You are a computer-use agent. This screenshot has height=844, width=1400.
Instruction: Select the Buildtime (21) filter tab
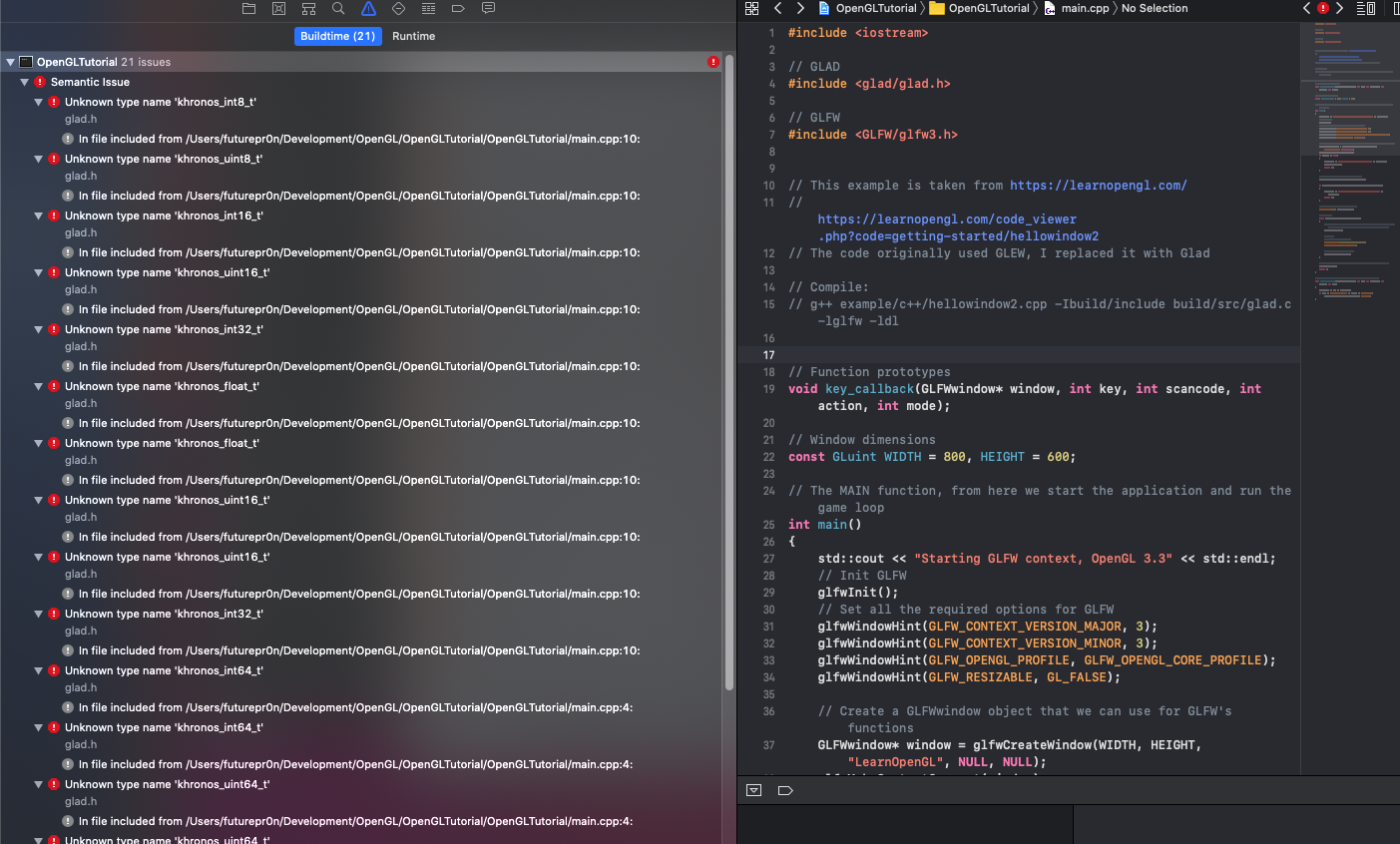[x=336, y=36]
